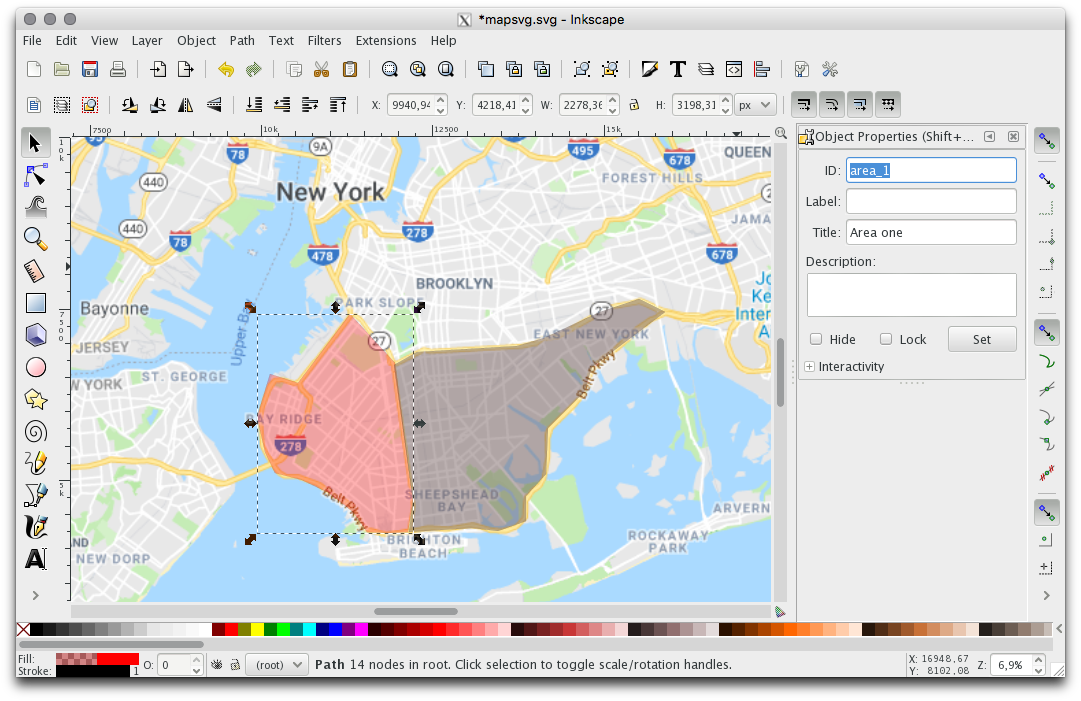Flip selected object horizontally
The height and width of the screenshot is (701, 1081).
(x=185, y=105)
